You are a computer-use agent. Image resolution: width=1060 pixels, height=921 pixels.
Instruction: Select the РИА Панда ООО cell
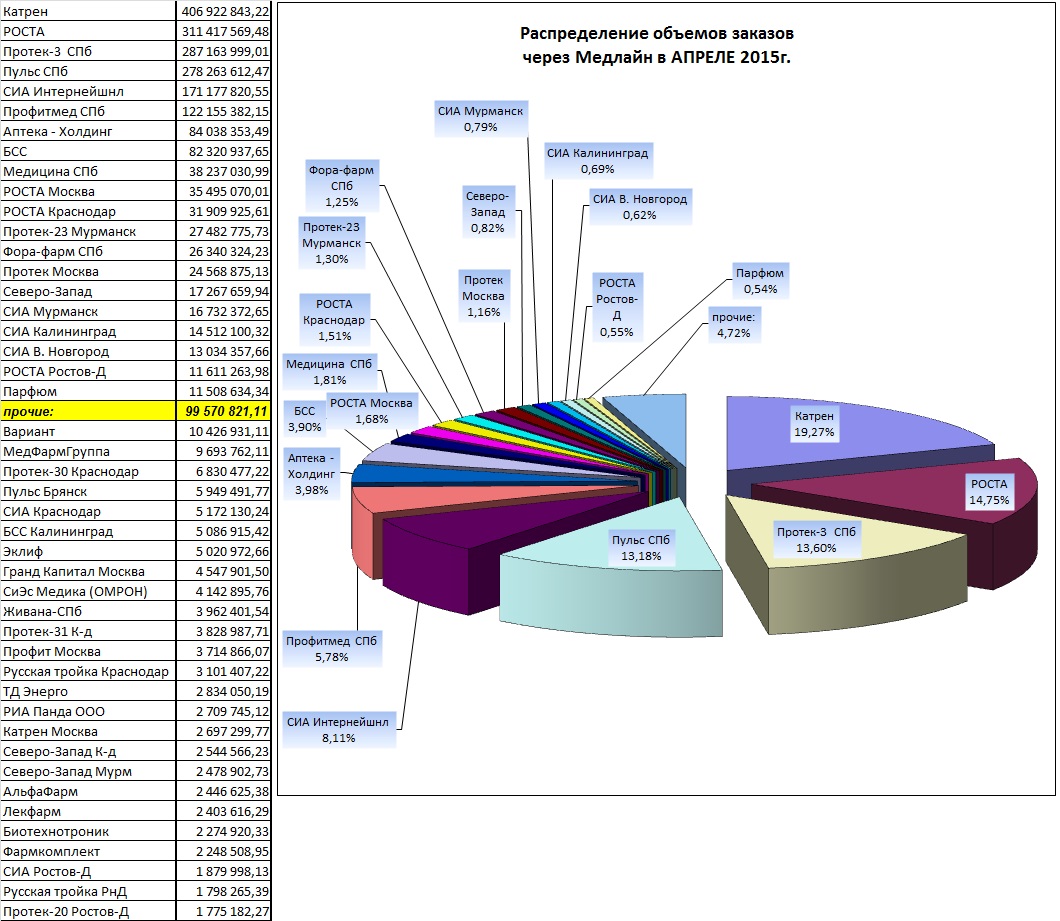(88, 711)
